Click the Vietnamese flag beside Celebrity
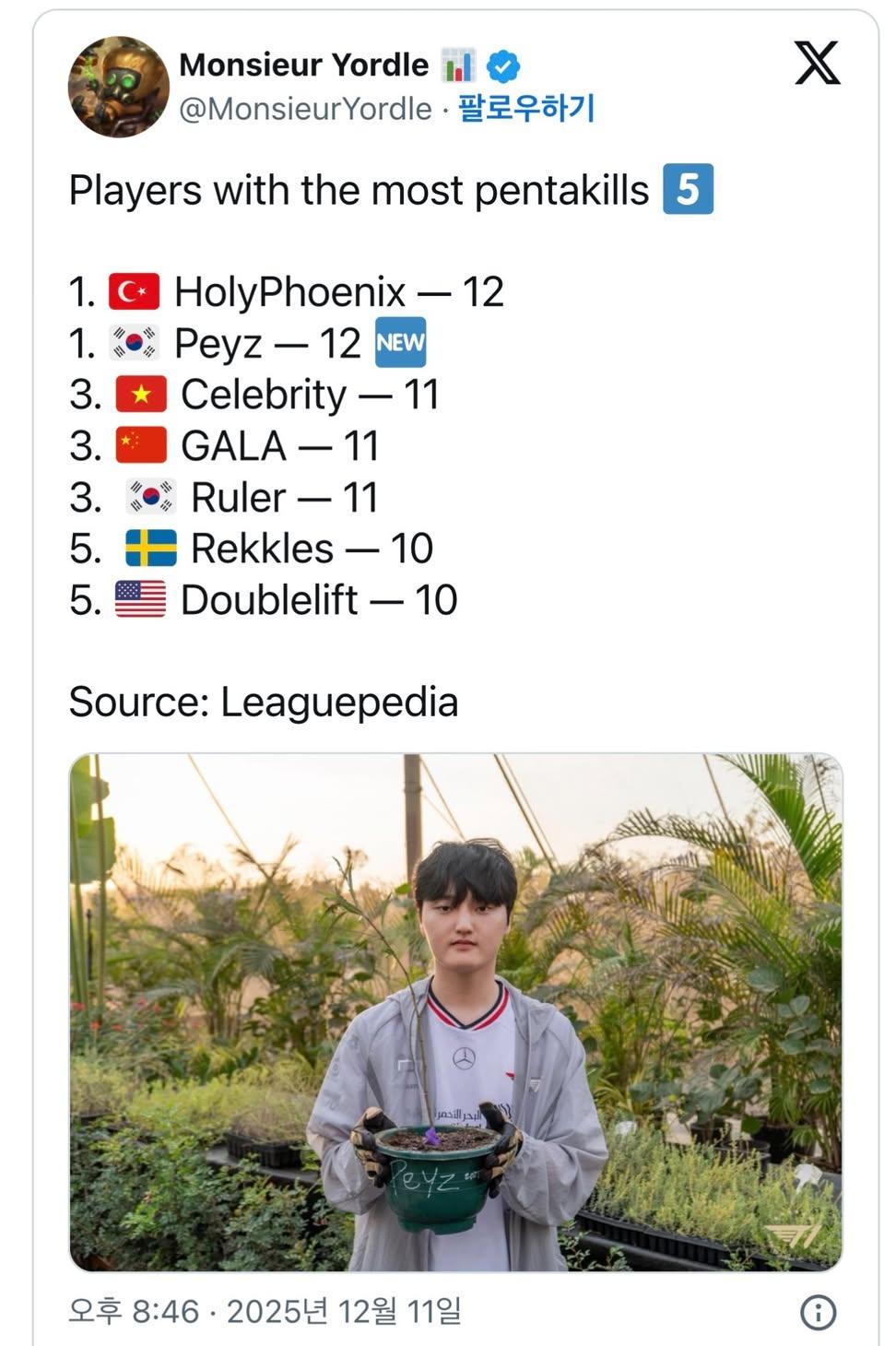 [141, 395]
